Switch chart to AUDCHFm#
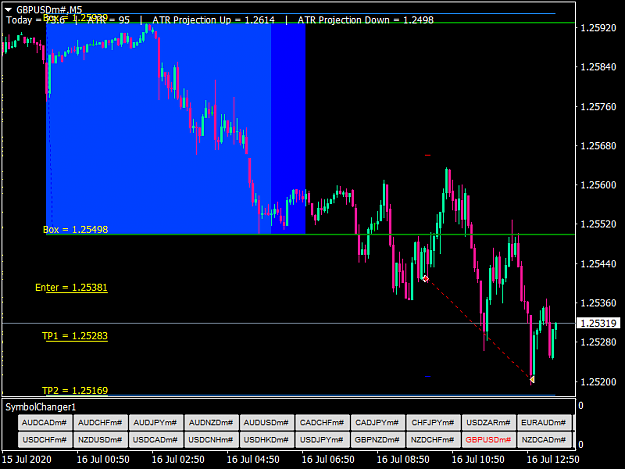This screenshot has width=625, height=469. pyautogui.click(x=100, y=422)
